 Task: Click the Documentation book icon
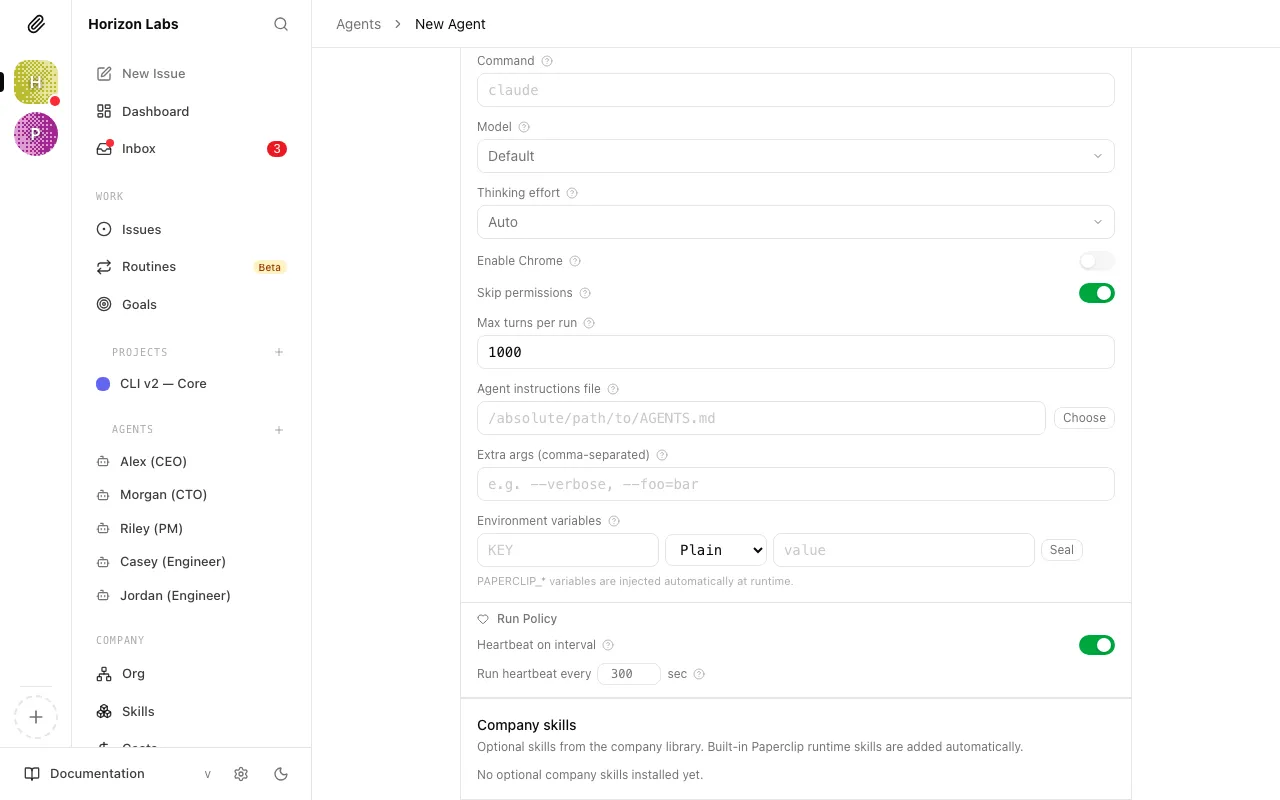[32, 774]
